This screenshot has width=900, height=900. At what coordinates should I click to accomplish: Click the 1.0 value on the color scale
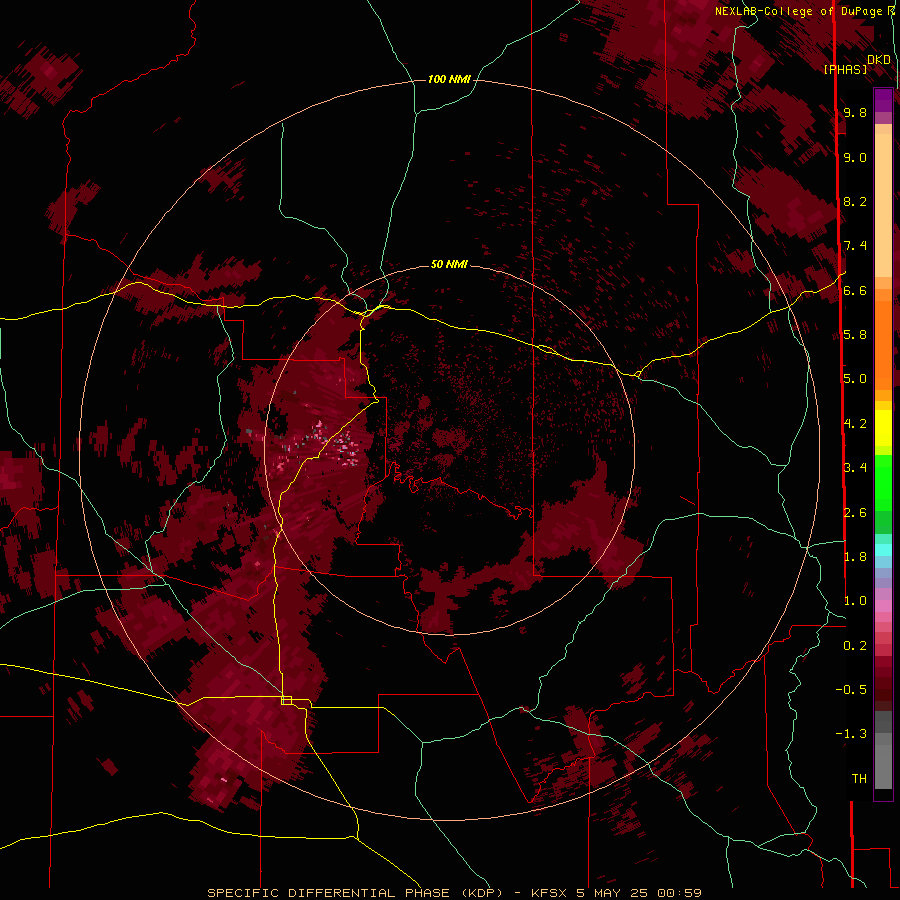coord(855,600)
